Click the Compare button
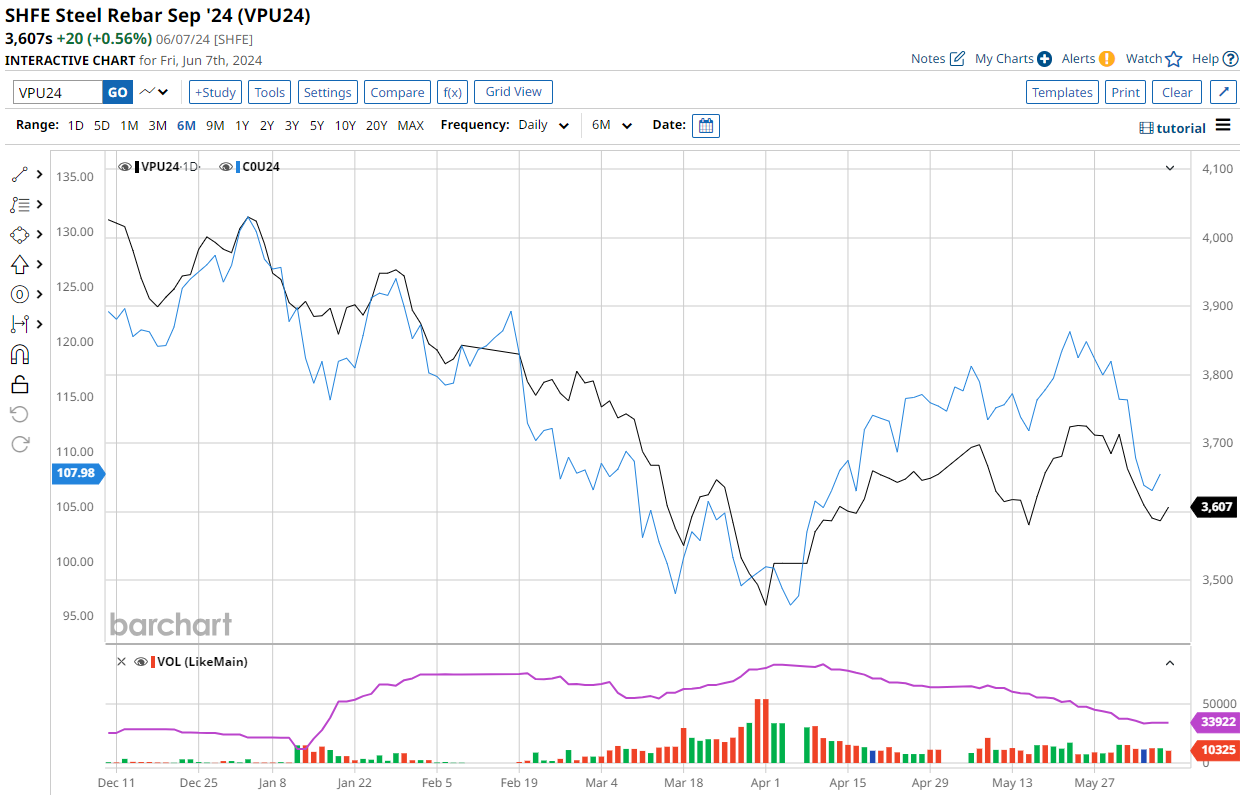The image size is (1249, 798). [x=397, y=92]
